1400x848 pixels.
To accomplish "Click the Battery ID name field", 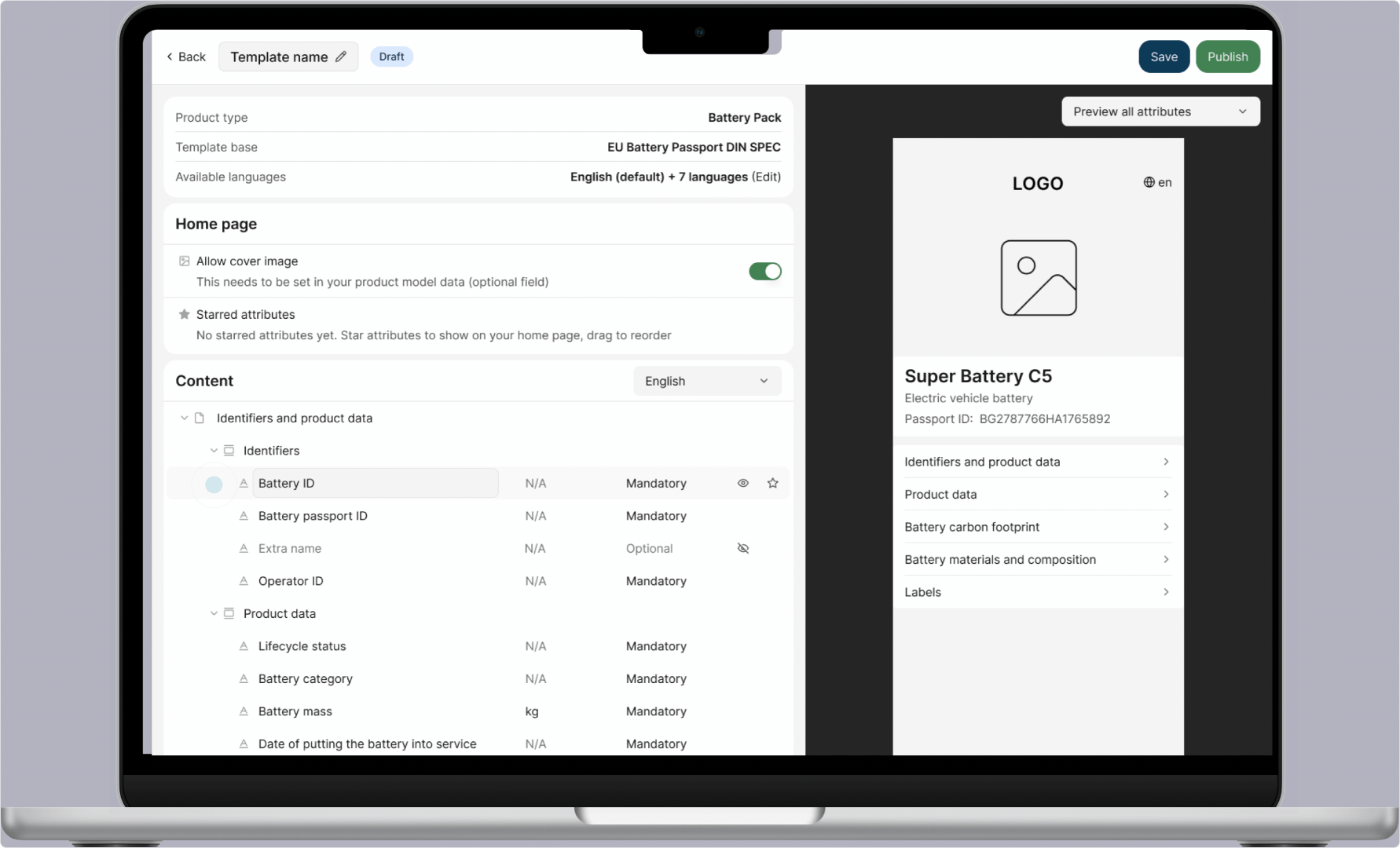I will [x=376, y=483].
